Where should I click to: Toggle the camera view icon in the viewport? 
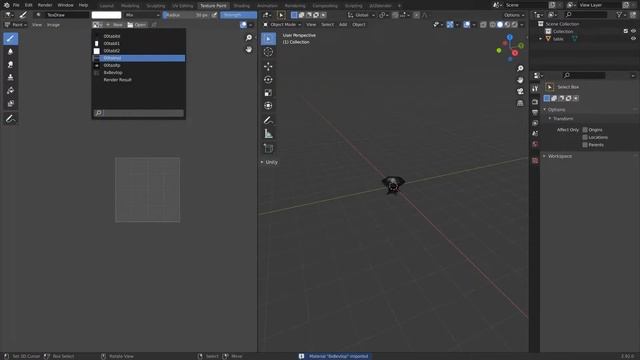click(520, 91)
